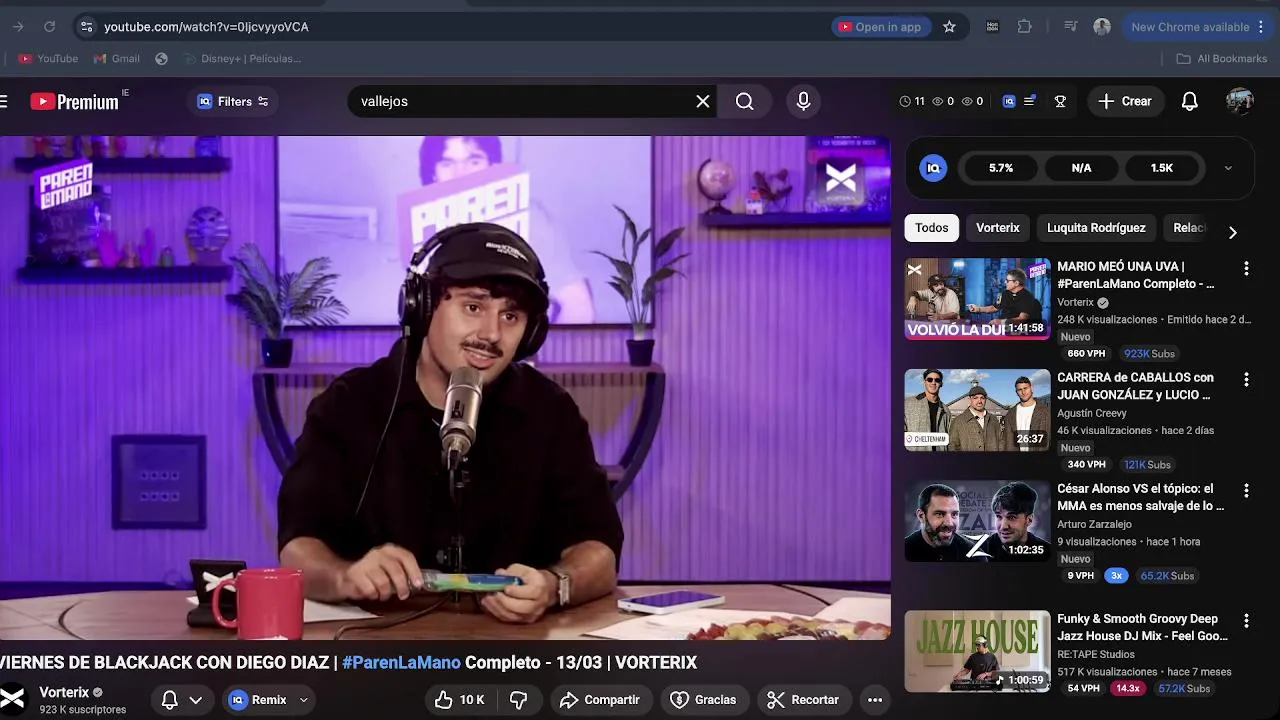
Task: Click the Open in app button
Action: pos(880,27)
